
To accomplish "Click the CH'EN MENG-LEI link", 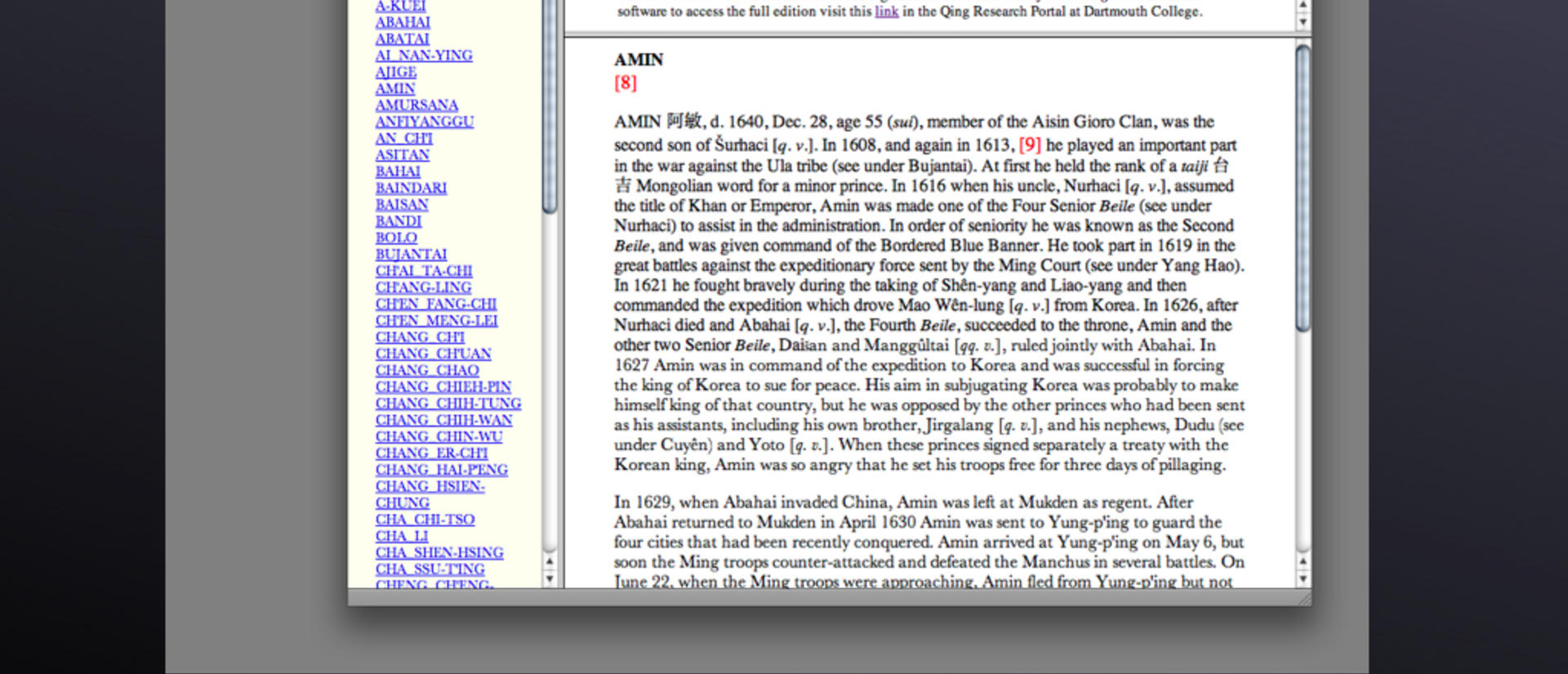I will click(437, 320).
